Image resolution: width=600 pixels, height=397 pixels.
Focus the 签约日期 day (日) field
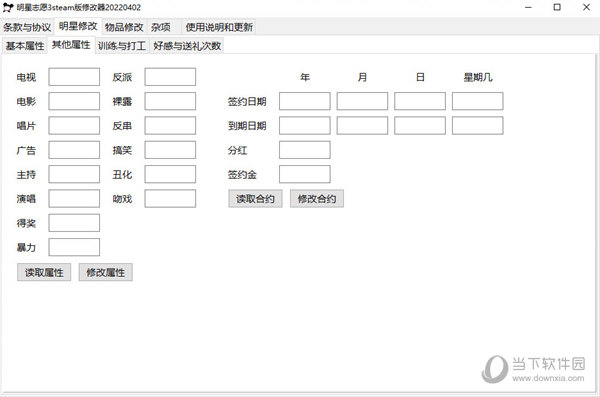420,101
